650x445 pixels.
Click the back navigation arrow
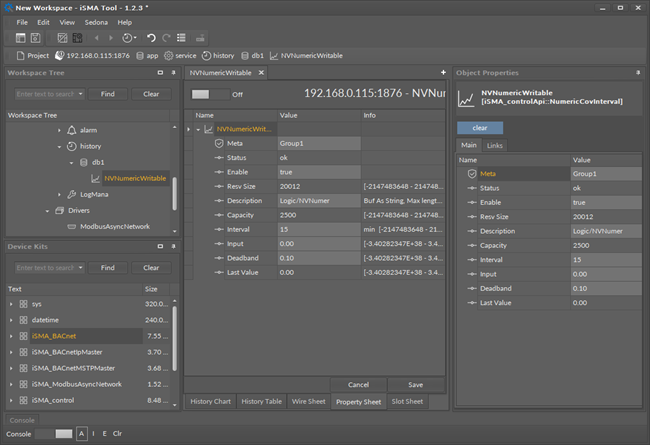97,38
